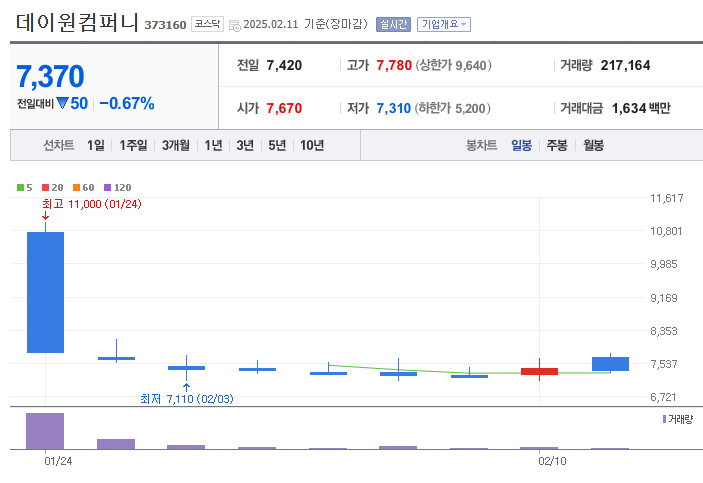The height and width of the screenshot is (483, 703).
Task: Click the 6,721 price axis label
Action: tap(663, 397)
